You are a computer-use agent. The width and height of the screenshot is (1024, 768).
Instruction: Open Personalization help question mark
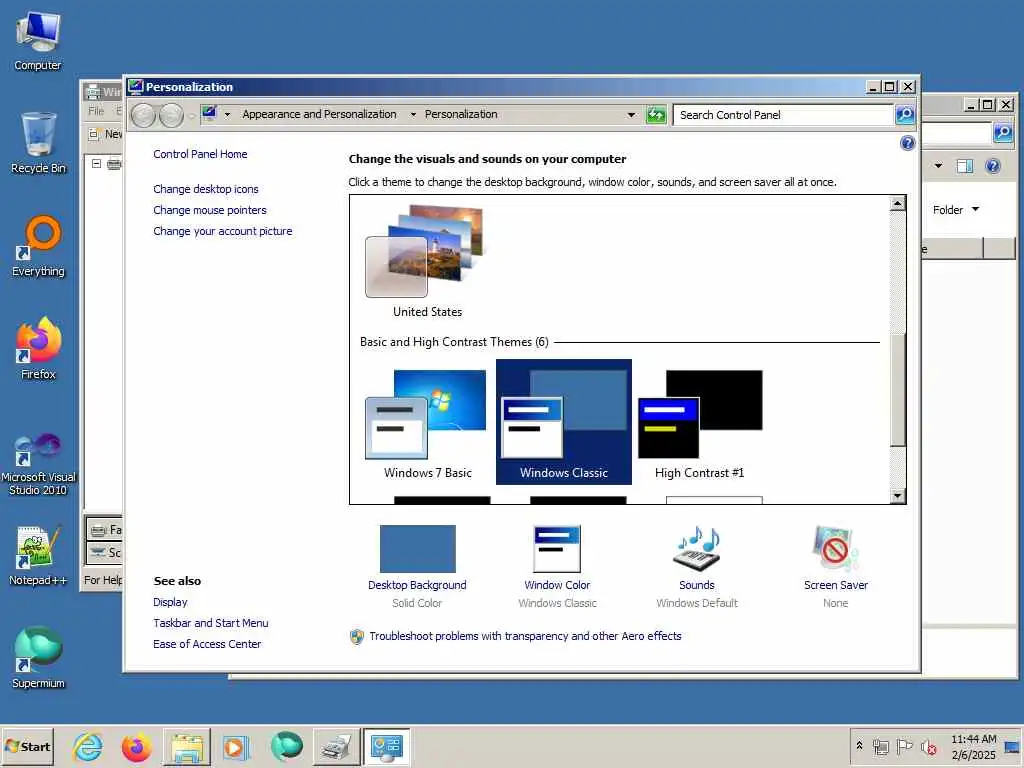click(x=907, y=143)
